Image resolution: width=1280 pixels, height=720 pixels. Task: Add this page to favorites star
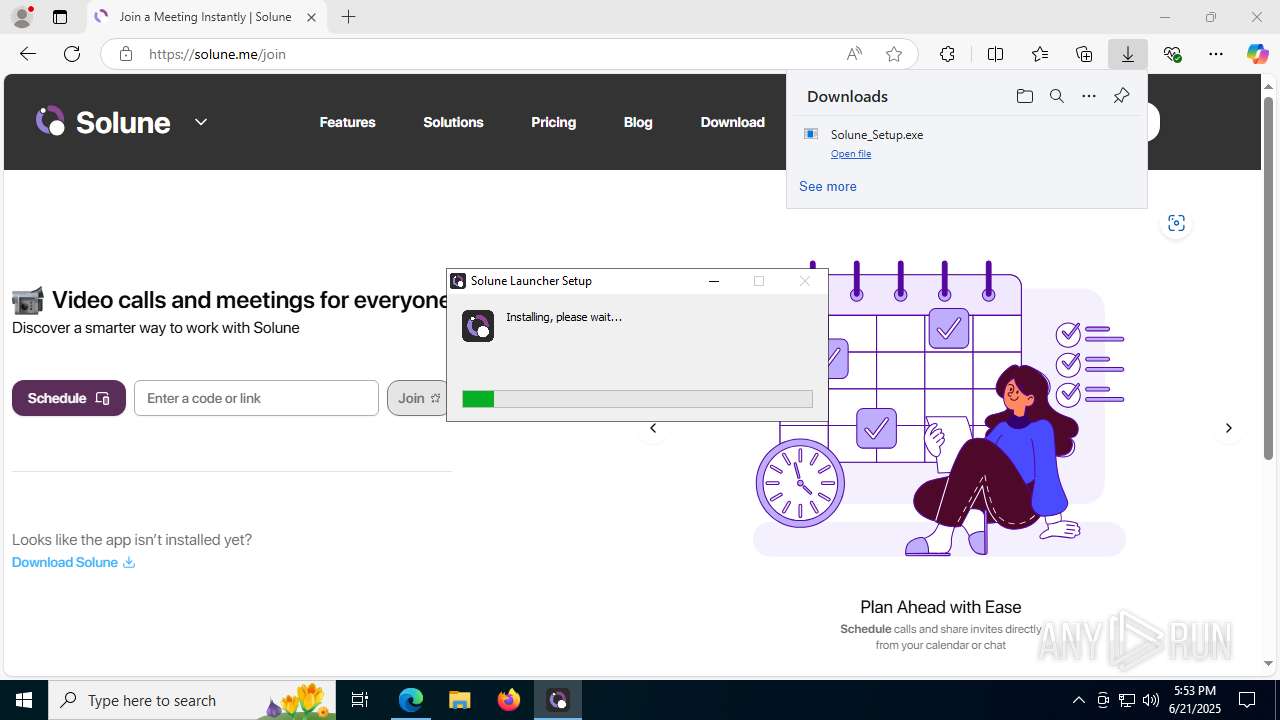tap(894, 54)
